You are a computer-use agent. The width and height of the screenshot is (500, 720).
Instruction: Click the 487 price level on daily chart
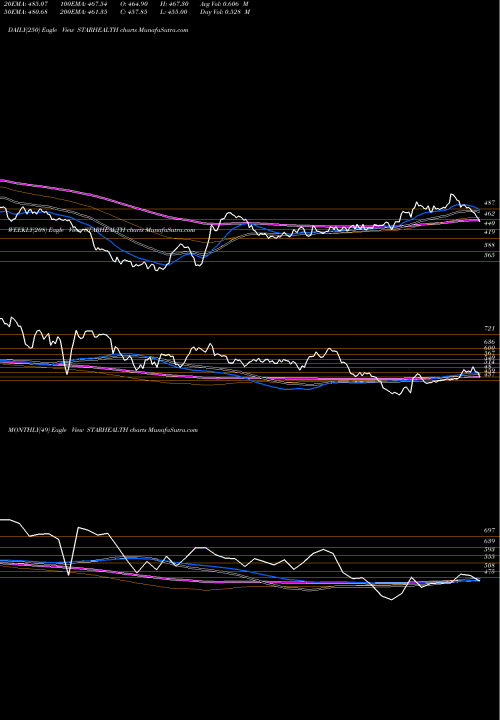pyautogui.click(x=489, y=202)
